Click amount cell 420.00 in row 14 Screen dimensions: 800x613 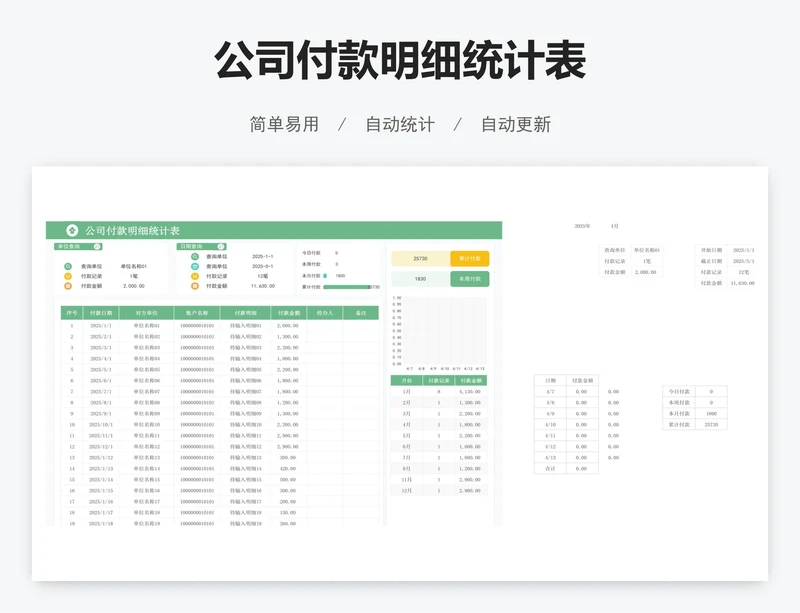pyautogui.click(x=288, y=469)
